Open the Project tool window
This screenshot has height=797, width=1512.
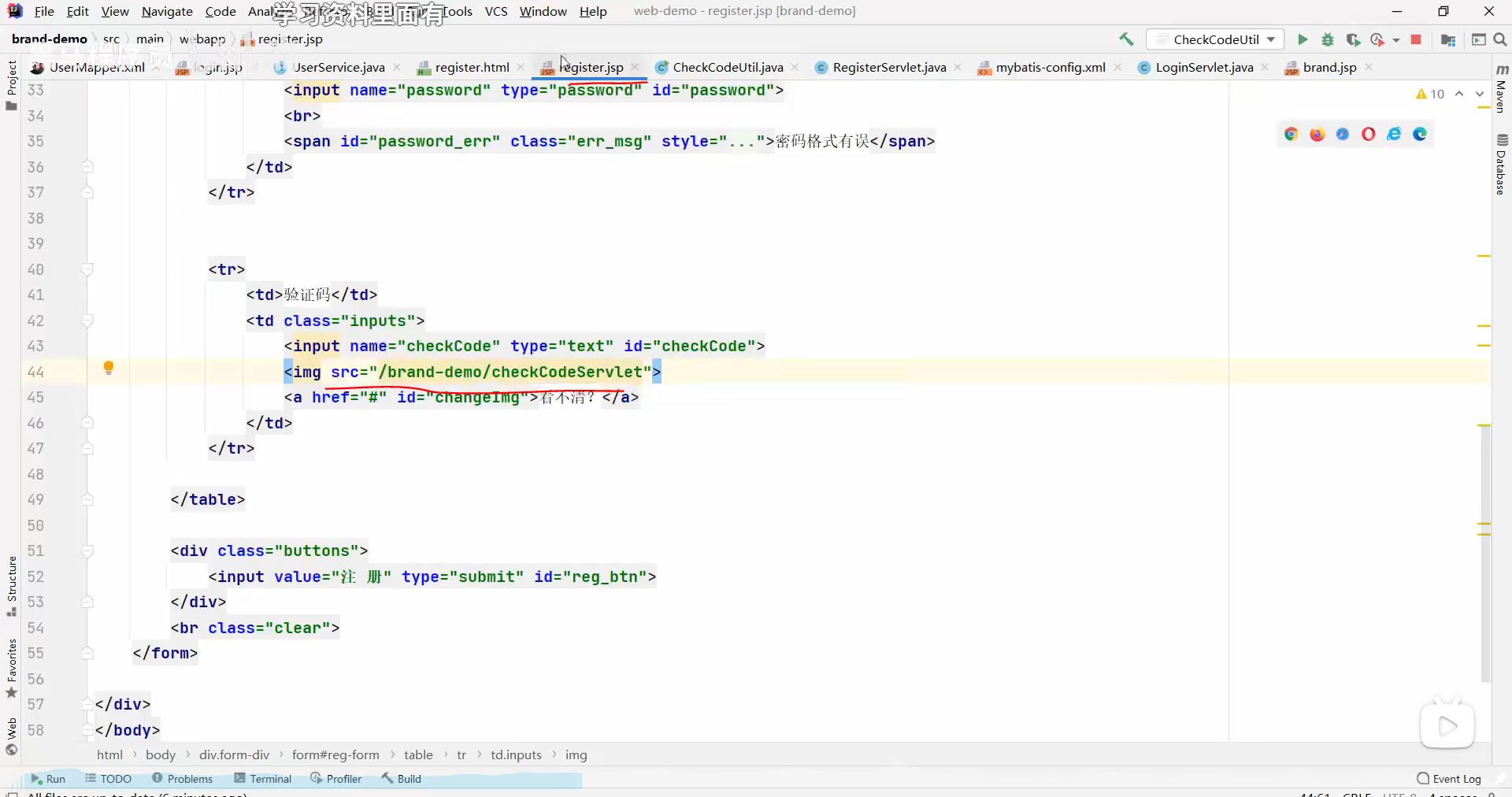[x=11, y=85]
